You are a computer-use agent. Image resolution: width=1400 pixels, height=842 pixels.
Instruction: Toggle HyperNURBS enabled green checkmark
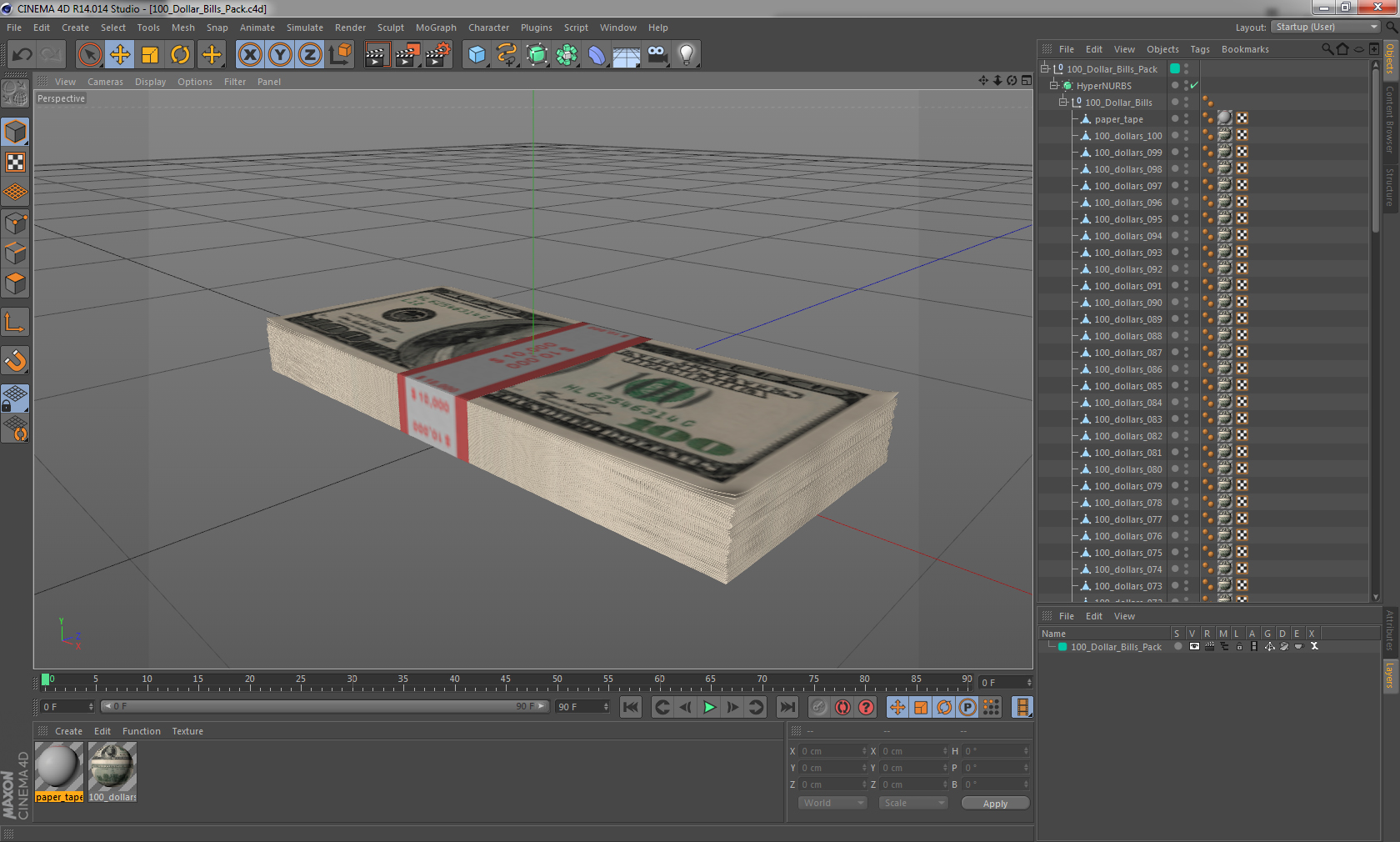1194,86
